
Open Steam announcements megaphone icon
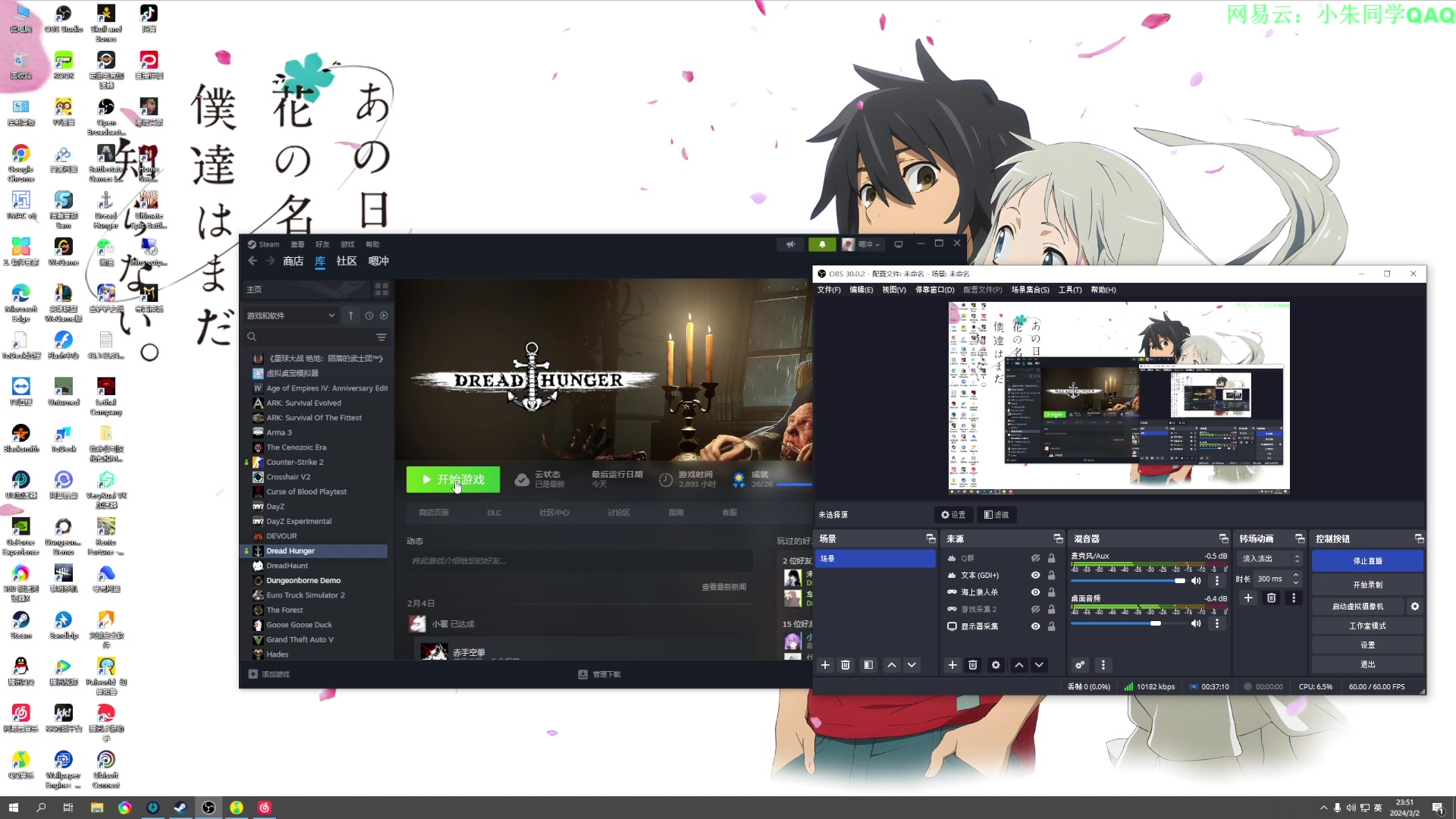click(791, 244)
